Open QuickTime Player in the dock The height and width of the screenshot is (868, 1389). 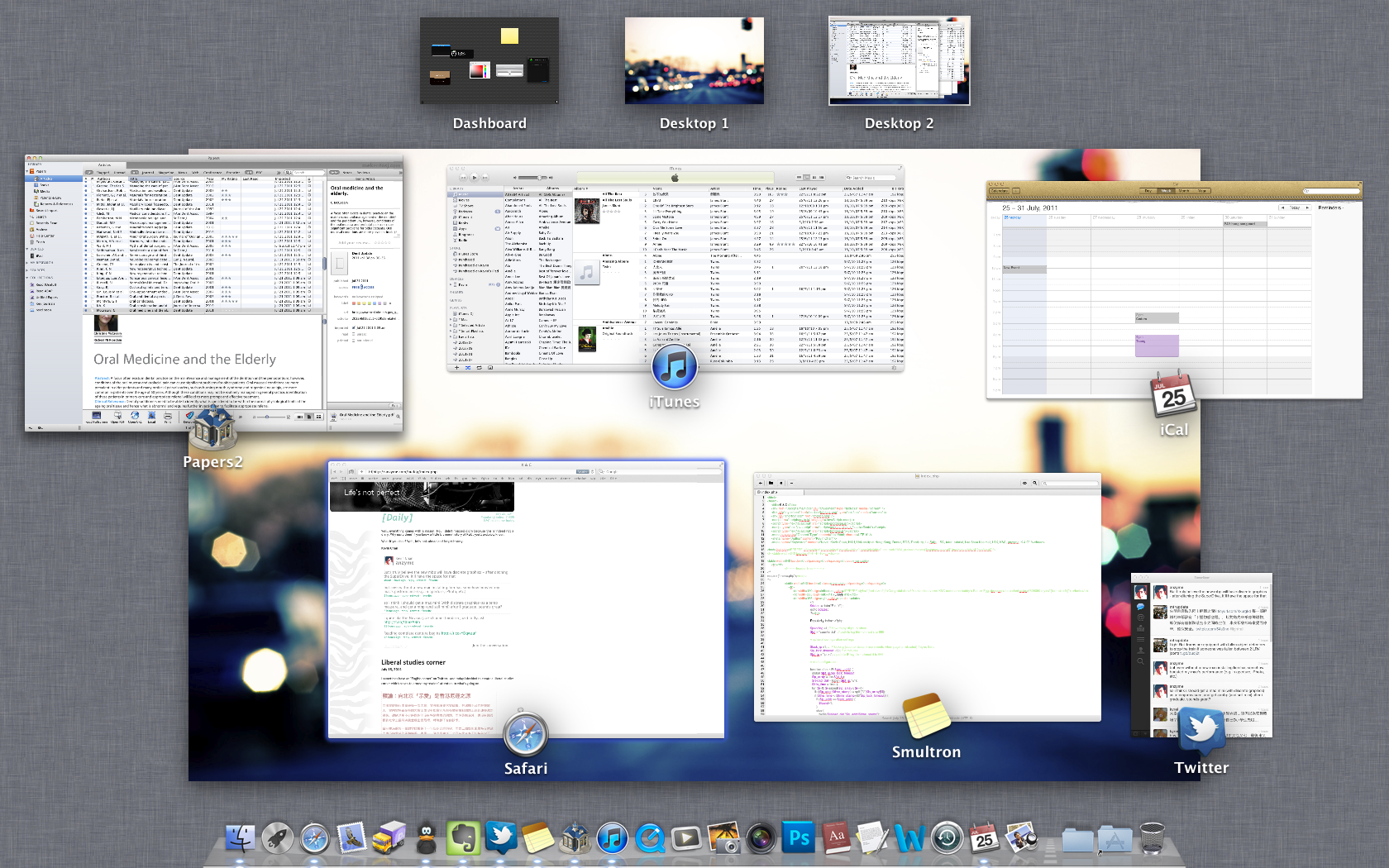point(650,839)
